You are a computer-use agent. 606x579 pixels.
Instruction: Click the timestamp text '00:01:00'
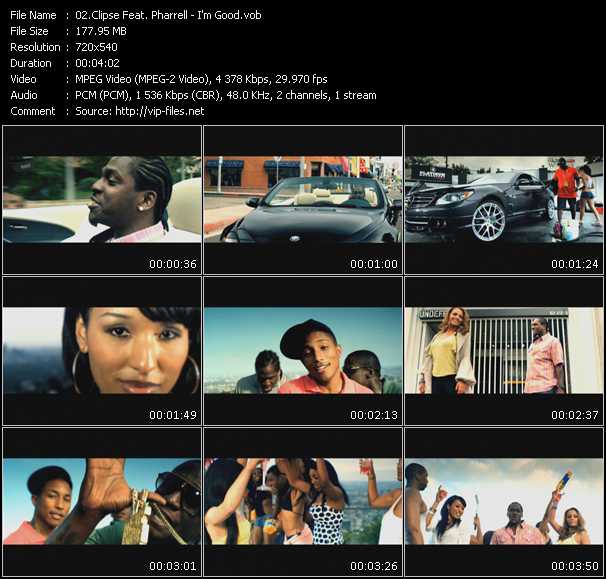(374, 264)
